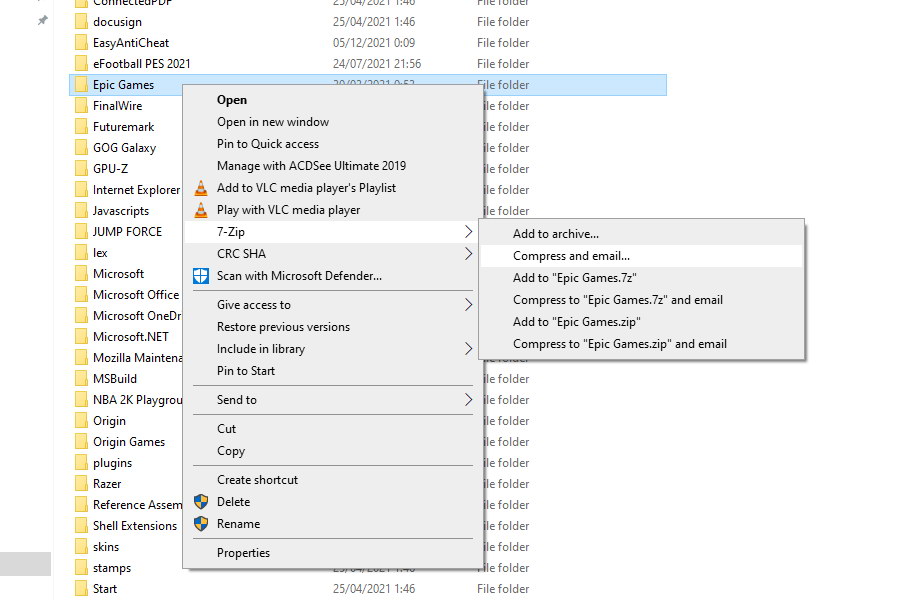Click the admin shield icon next to Rename
900x600 pixels.
point(201,524)
